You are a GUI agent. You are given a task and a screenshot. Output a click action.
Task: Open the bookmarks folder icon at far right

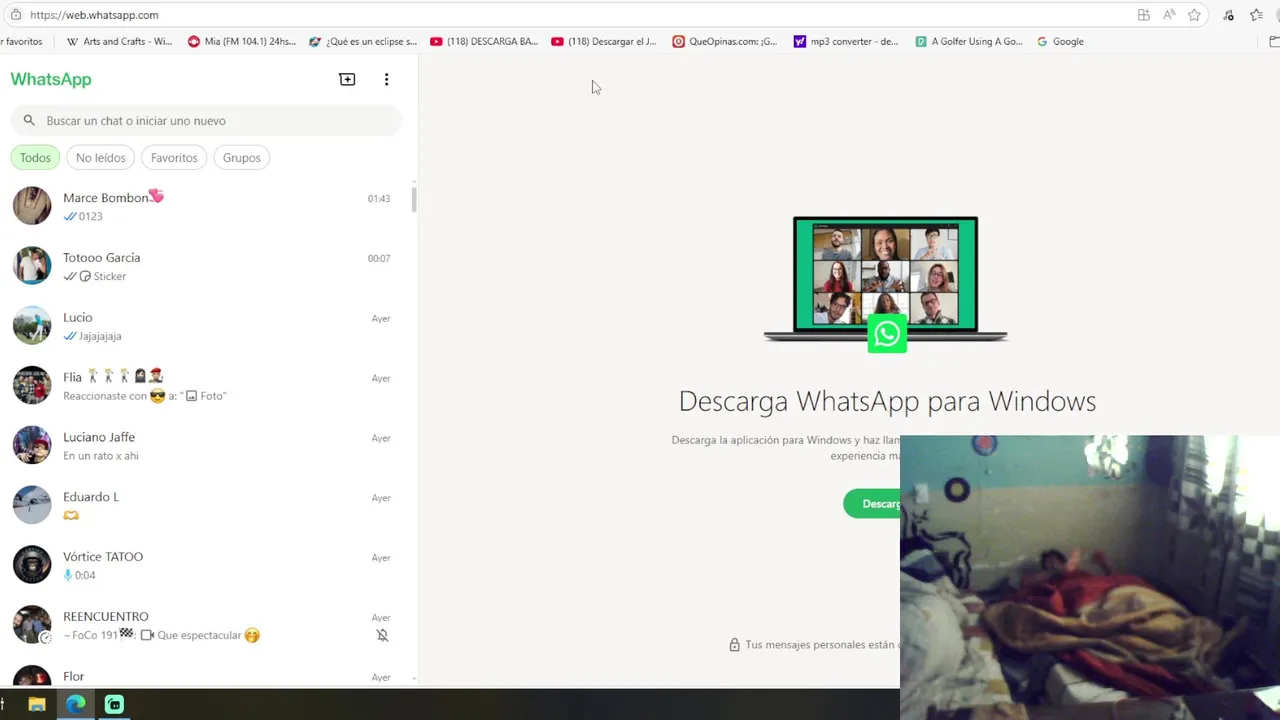1274,42
